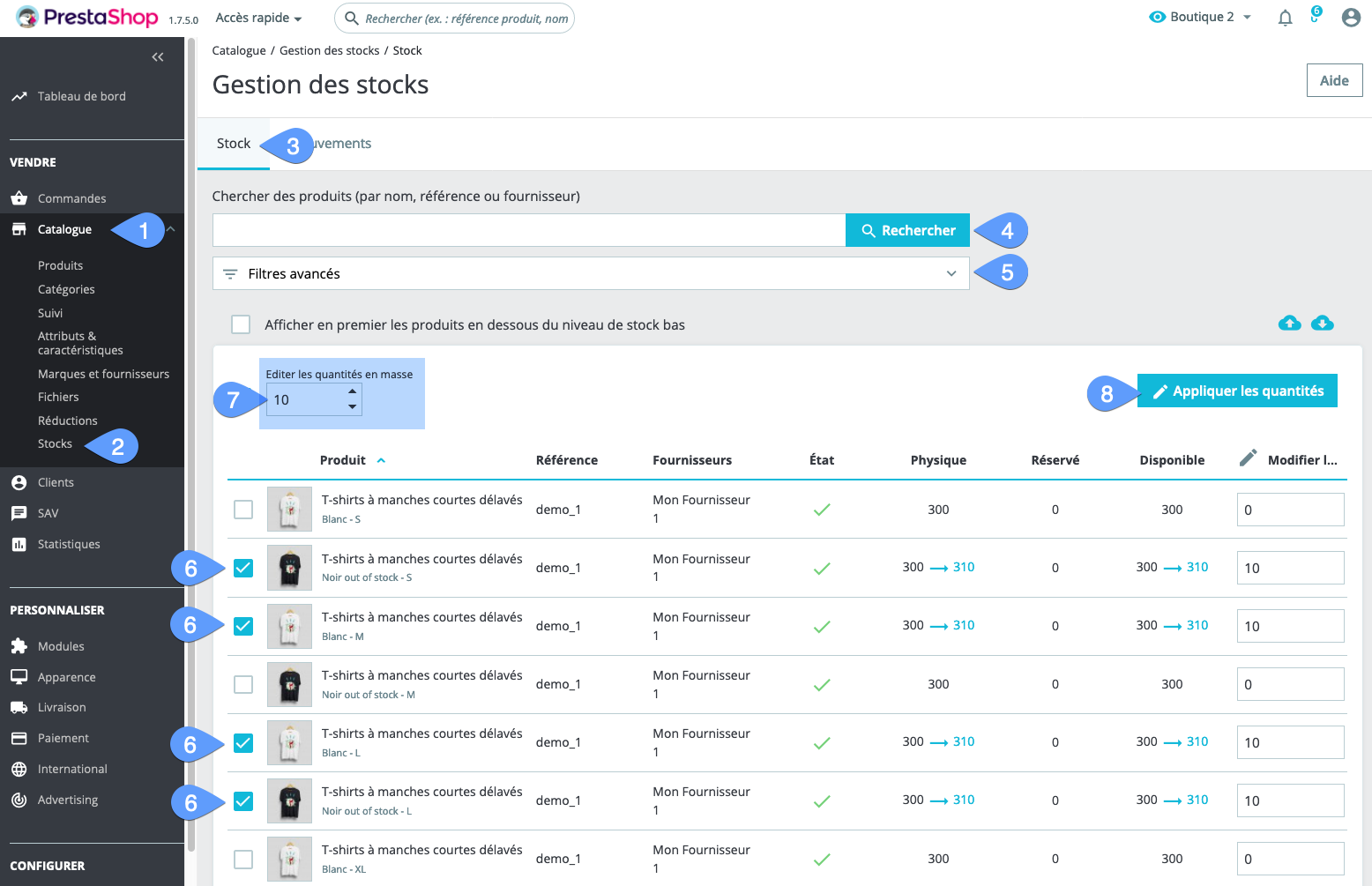Open the Boutique 2 shop selector
This screenshot has width=1372, height=886.
(x=1200, y=18)
